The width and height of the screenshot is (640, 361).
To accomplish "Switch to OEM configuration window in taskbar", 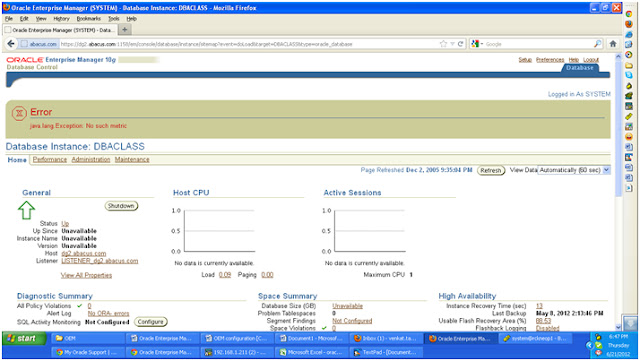I will [238, 338].
